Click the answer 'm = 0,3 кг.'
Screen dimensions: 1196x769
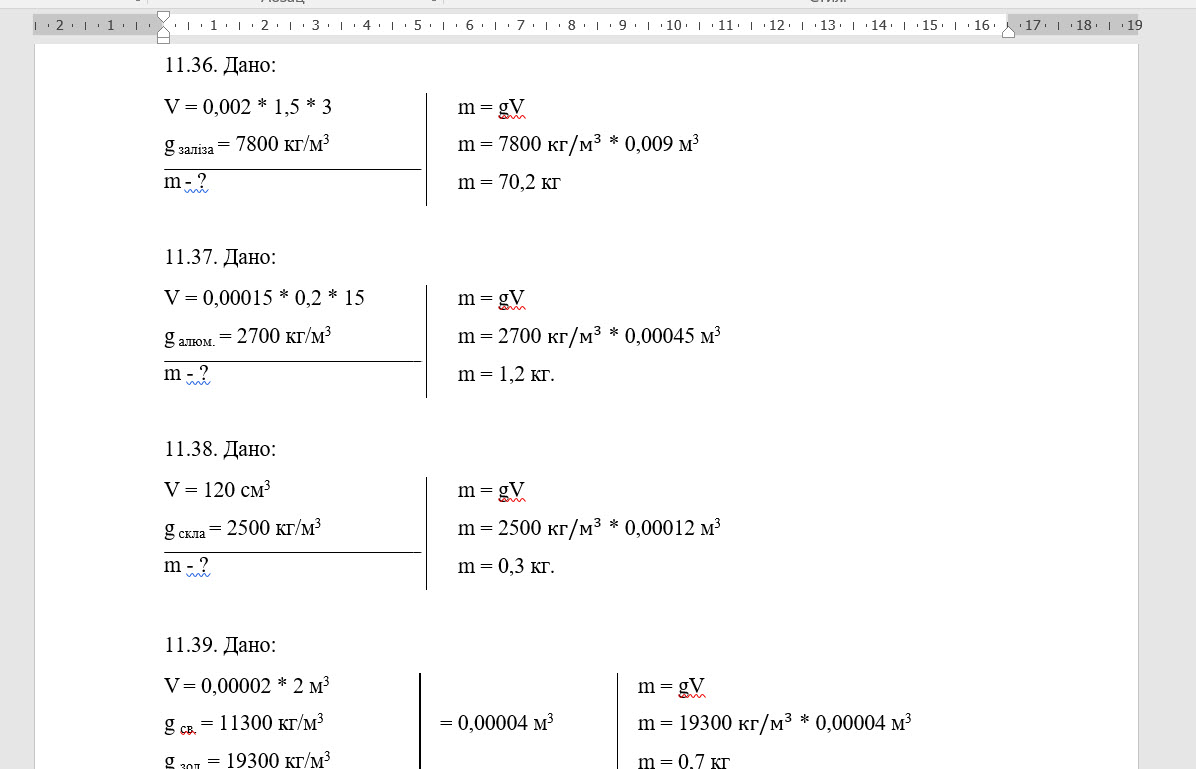506,567
